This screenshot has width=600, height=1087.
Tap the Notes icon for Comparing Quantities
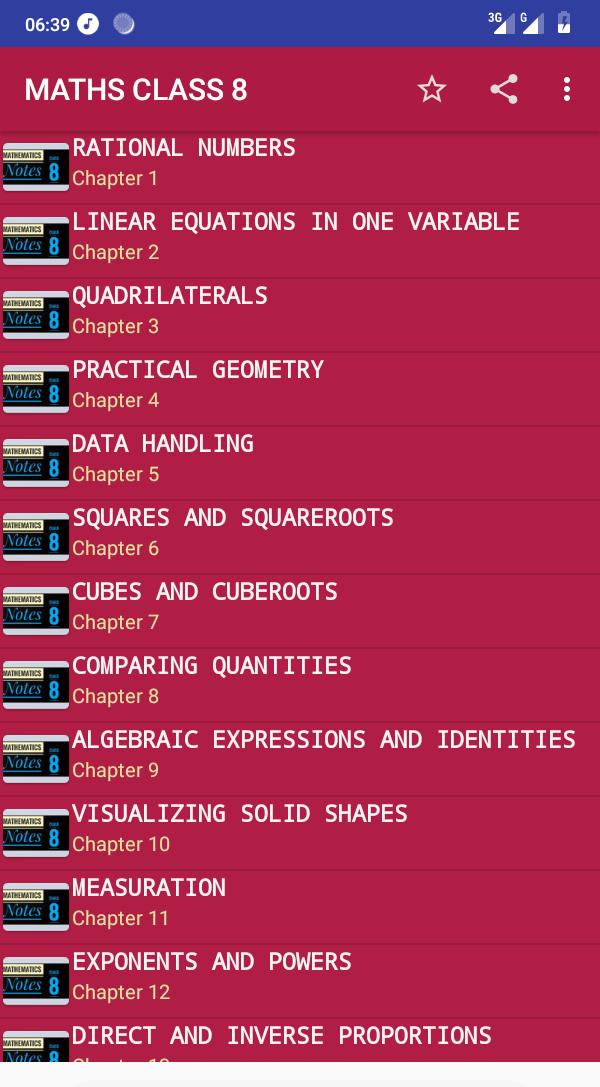click(x=36, y=685)
